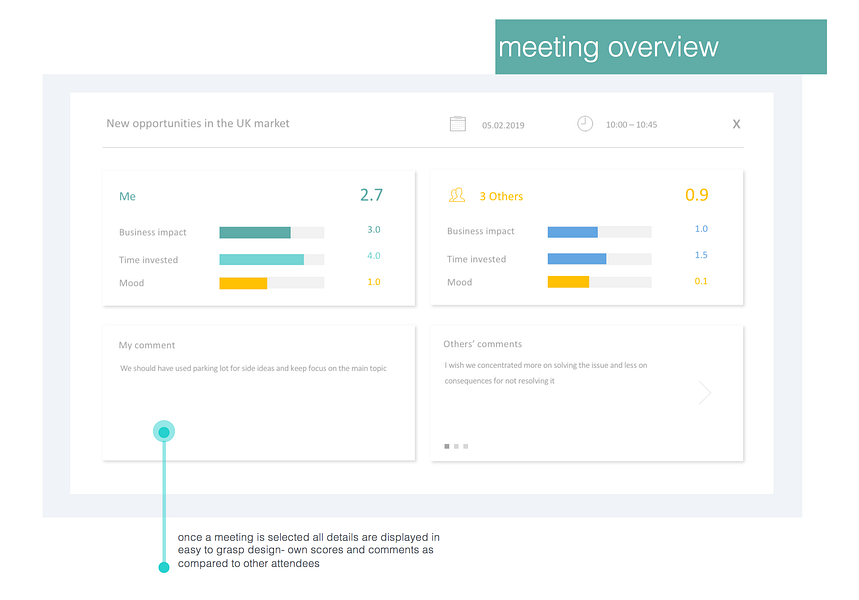Close the meeting overview with X
Image resolution: width=859 pixels, height=600 pixels.
click(736, 124)
